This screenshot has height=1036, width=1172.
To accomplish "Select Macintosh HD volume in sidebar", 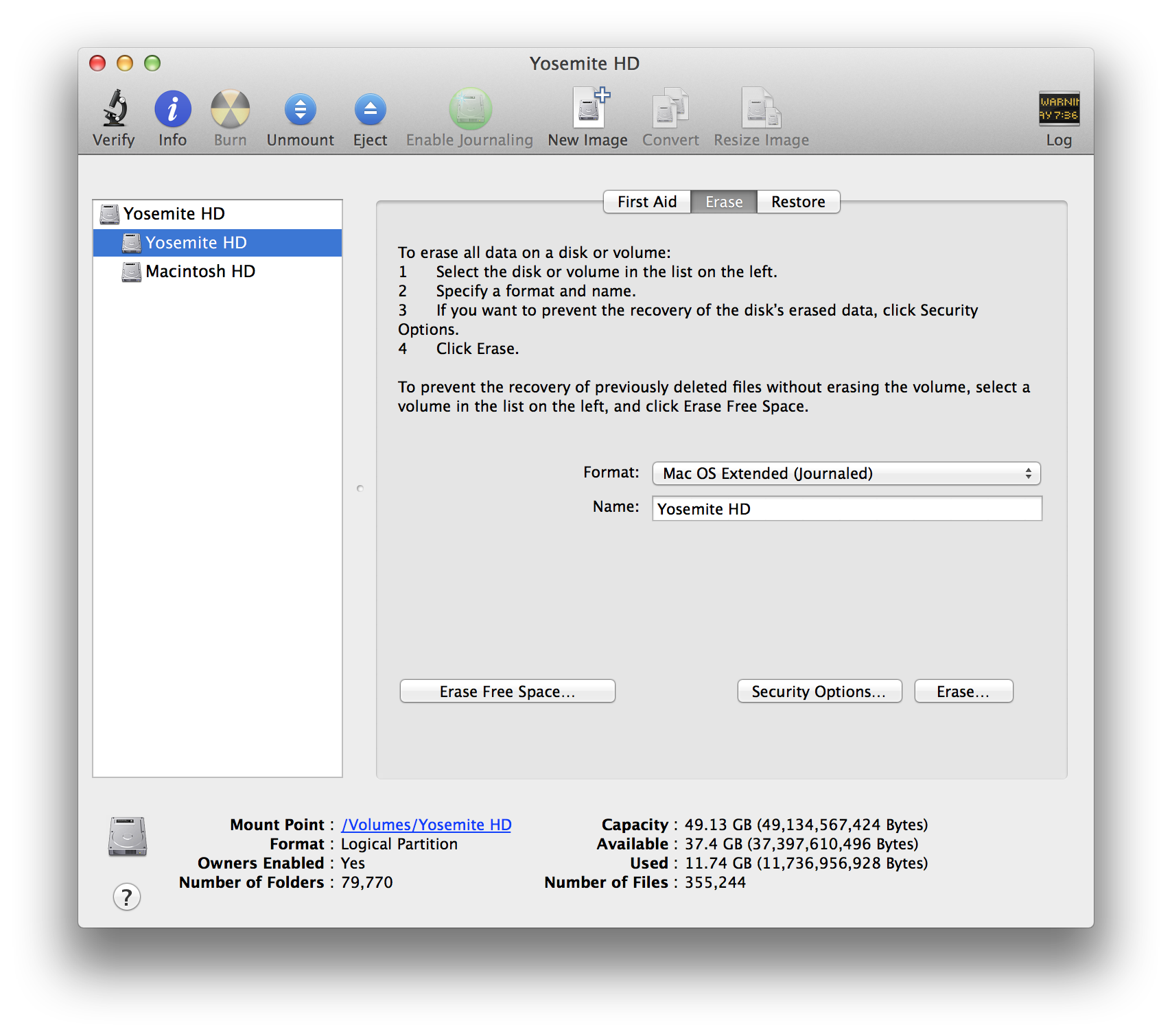I will click(218, 272).
